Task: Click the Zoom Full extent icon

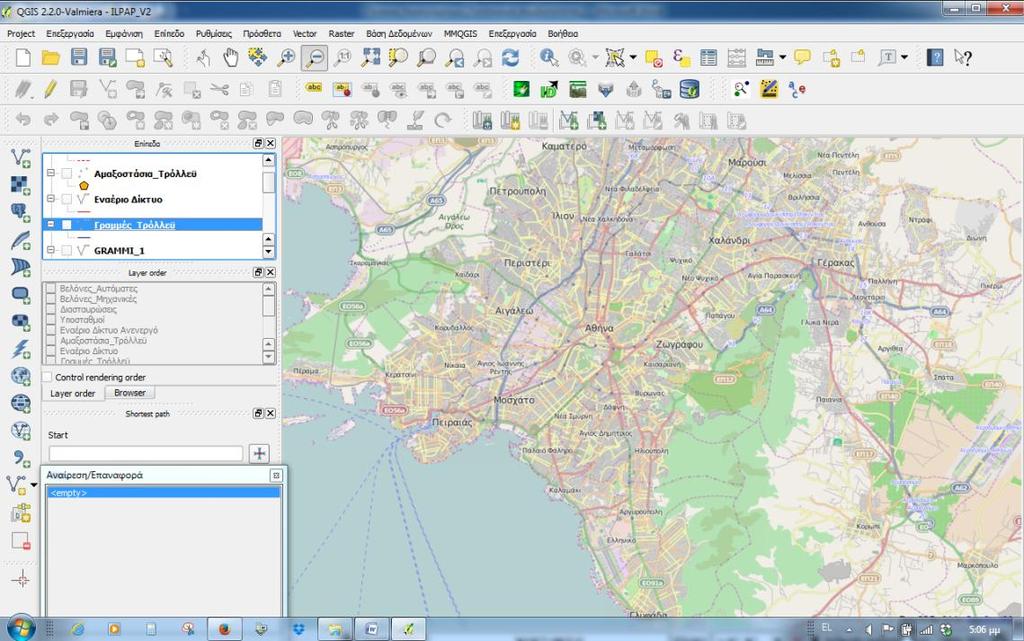Action: pyautogui.click(x=370, y=58)
